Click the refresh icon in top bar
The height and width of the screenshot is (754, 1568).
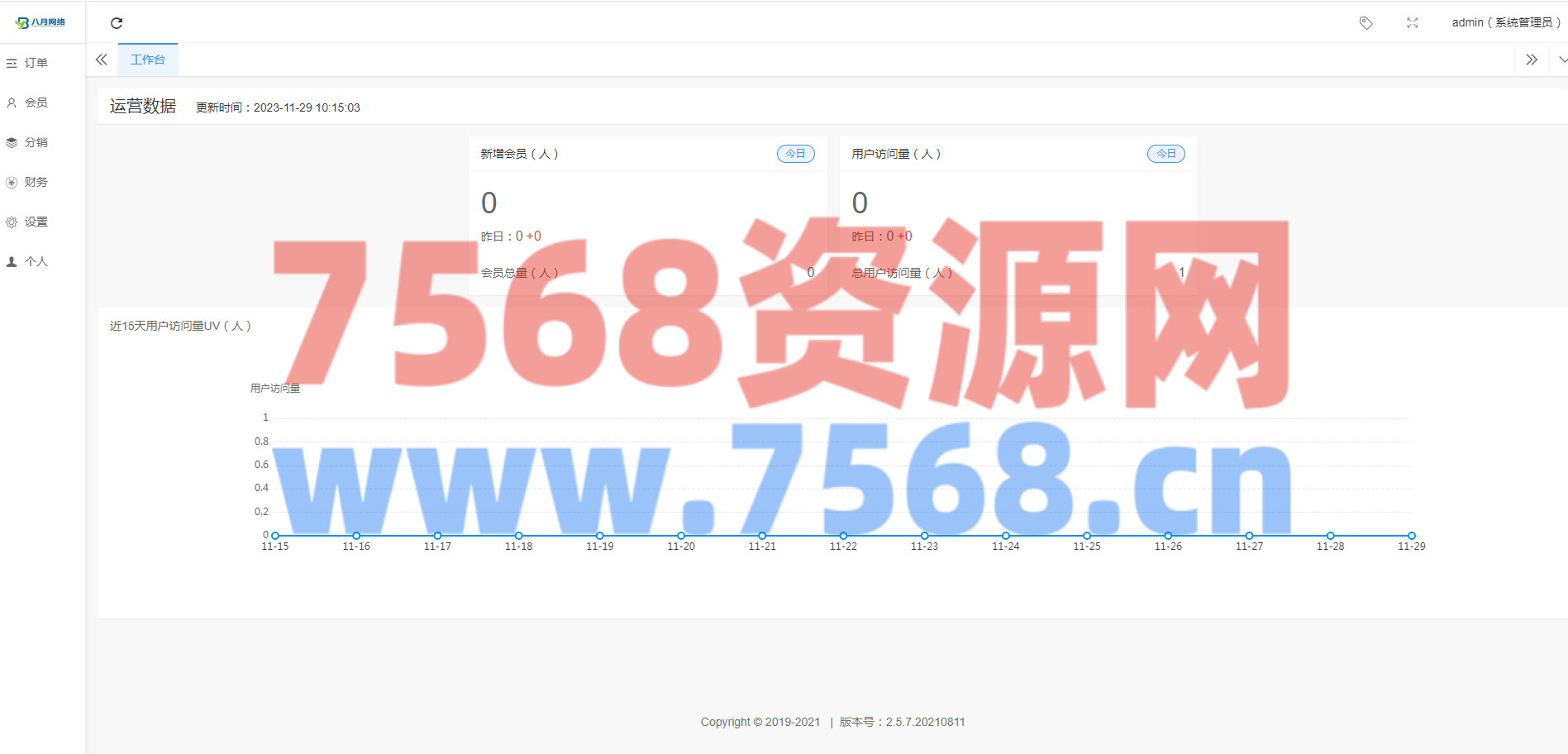click(x=117, y=23)
